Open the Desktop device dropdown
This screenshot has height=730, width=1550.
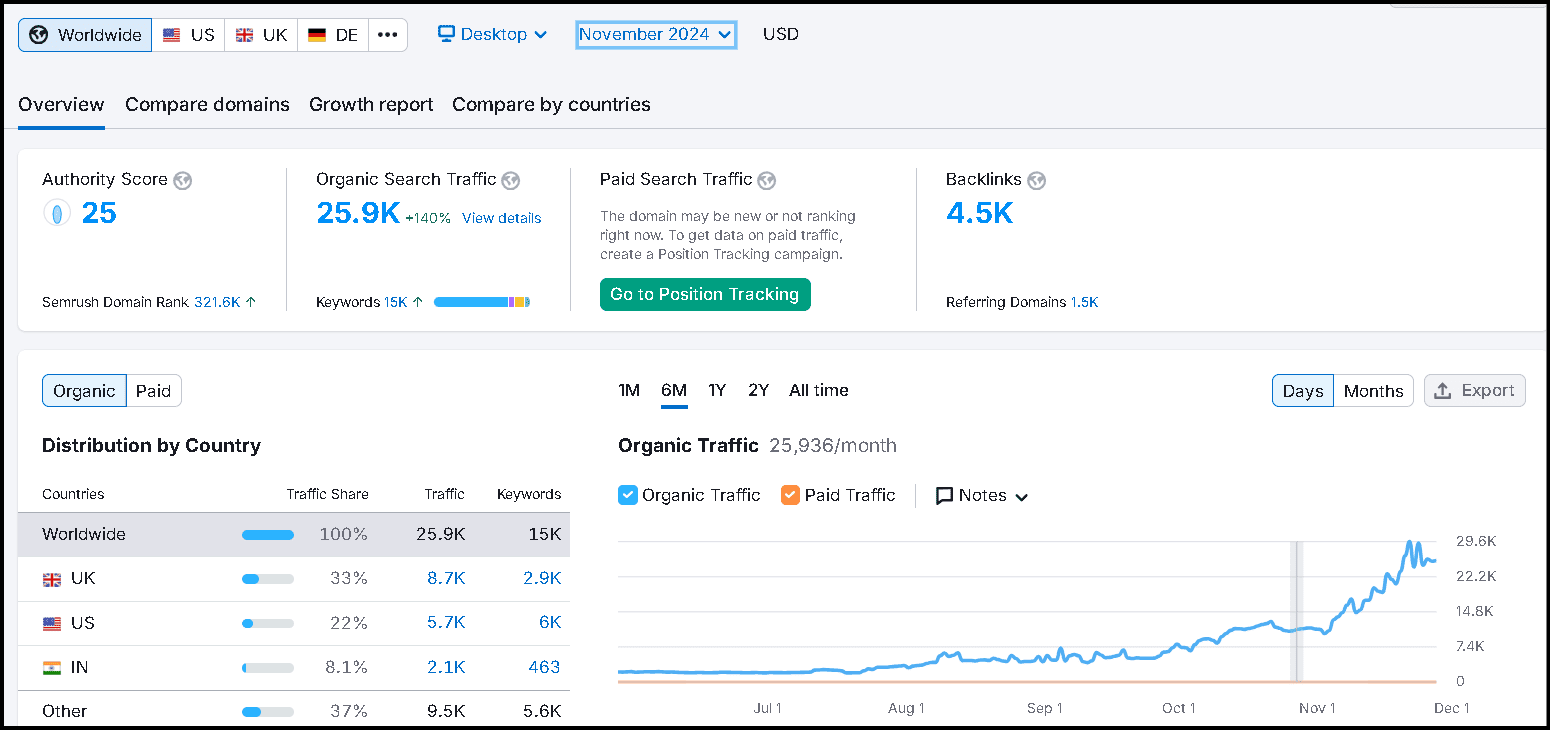click(493, 35)
